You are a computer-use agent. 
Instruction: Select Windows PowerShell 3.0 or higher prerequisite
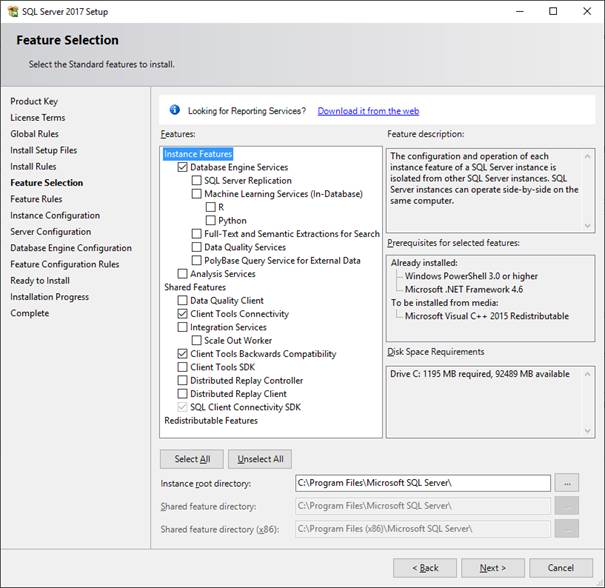pyautogui.click(x=471, y=276)
